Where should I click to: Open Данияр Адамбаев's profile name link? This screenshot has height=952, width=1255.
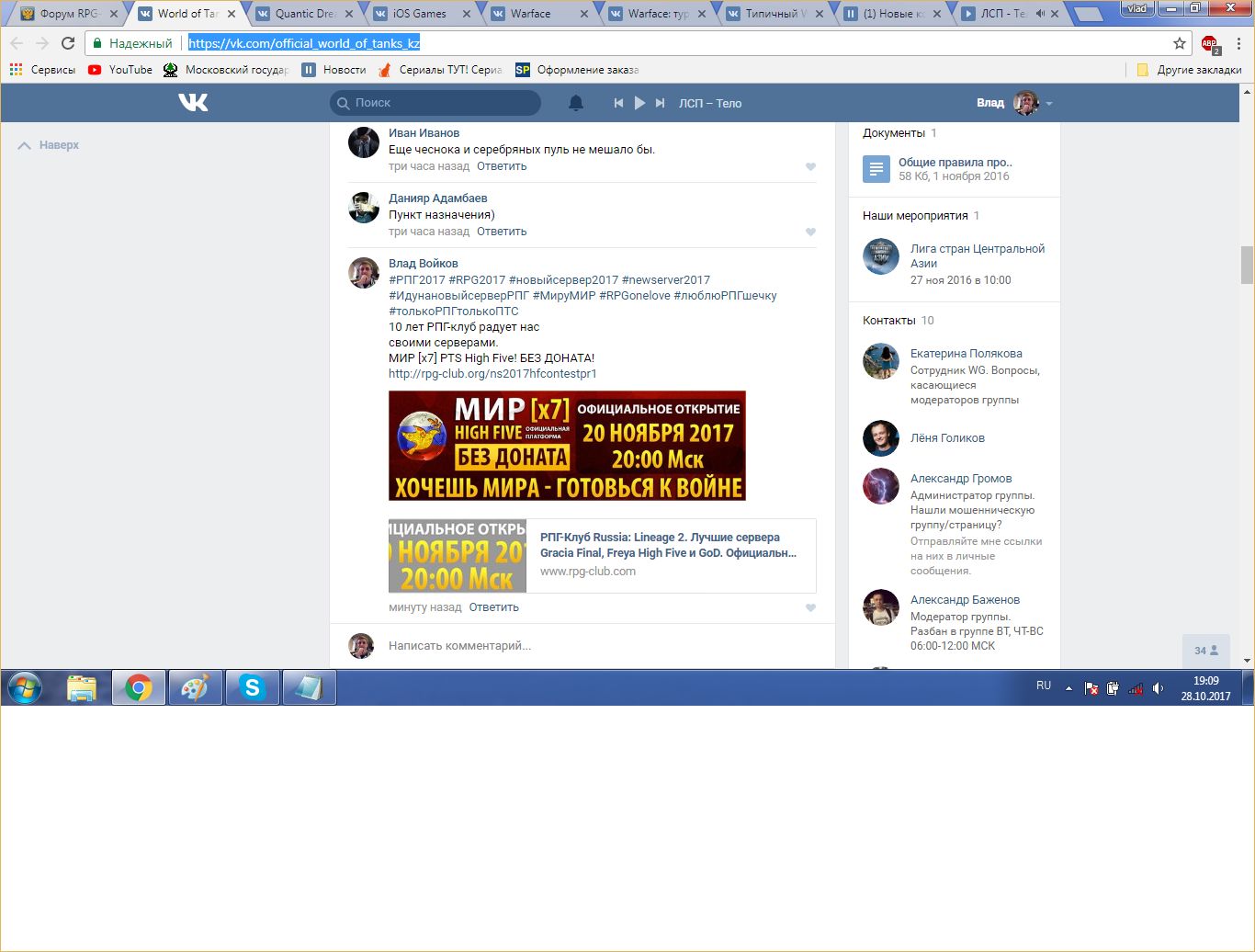tap(438, 198)
